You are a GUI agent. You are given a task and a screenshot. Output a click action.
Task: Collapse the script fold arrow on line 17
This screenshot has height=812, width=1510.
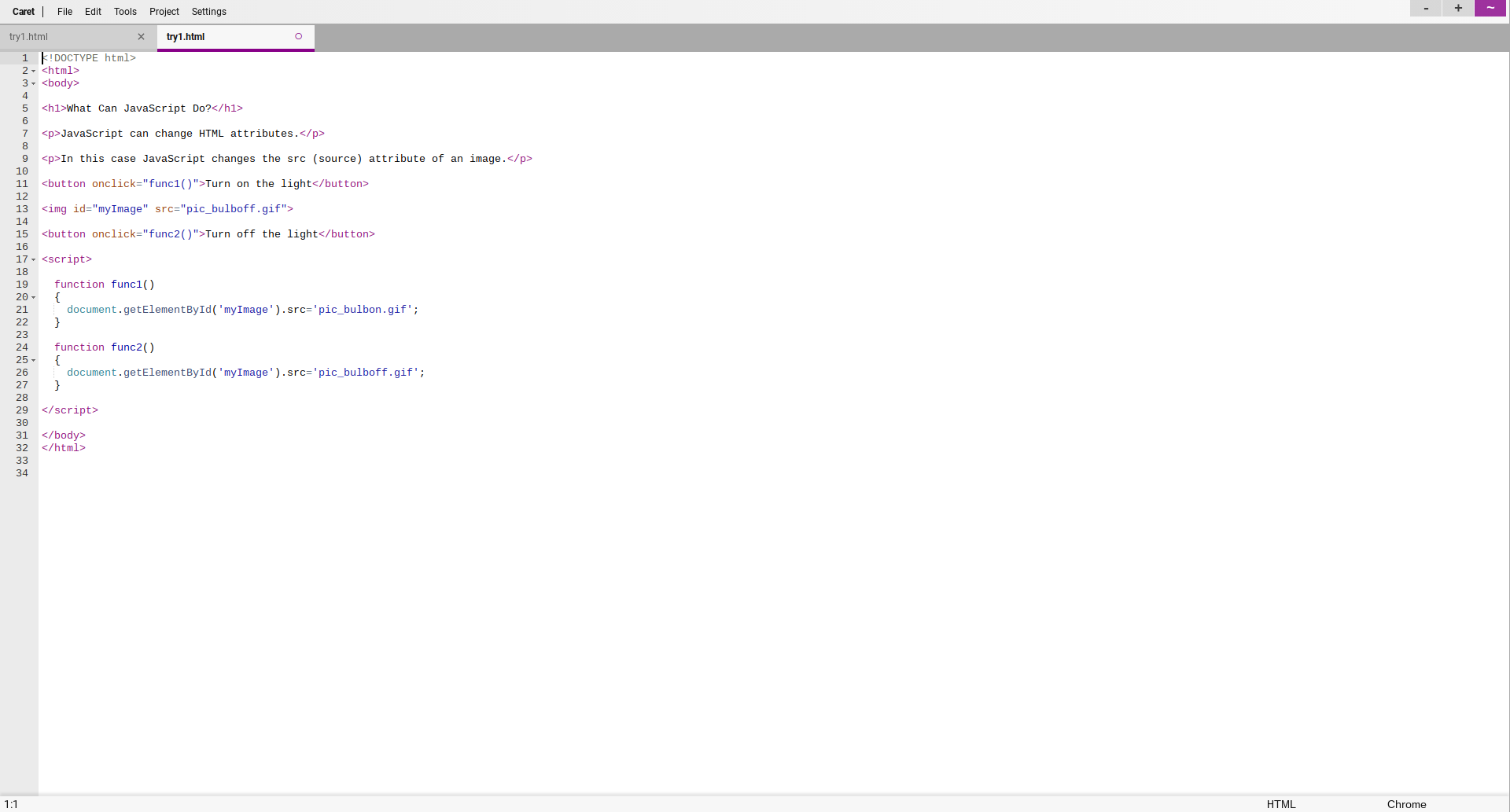[33, 259]
